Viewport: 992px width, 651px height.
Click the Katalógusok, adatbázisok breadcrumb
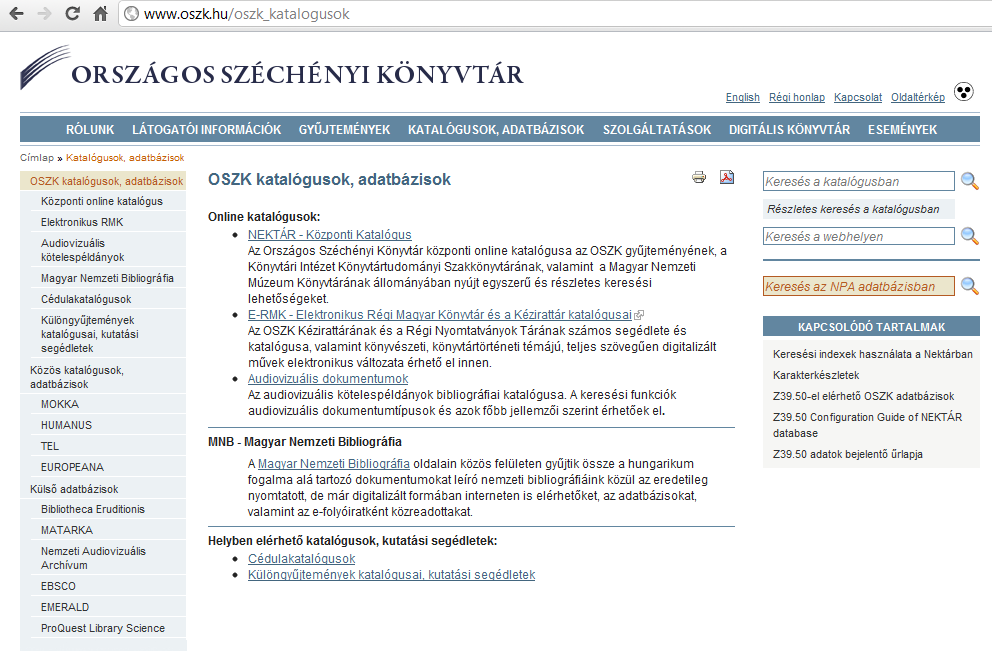[125, 158]
